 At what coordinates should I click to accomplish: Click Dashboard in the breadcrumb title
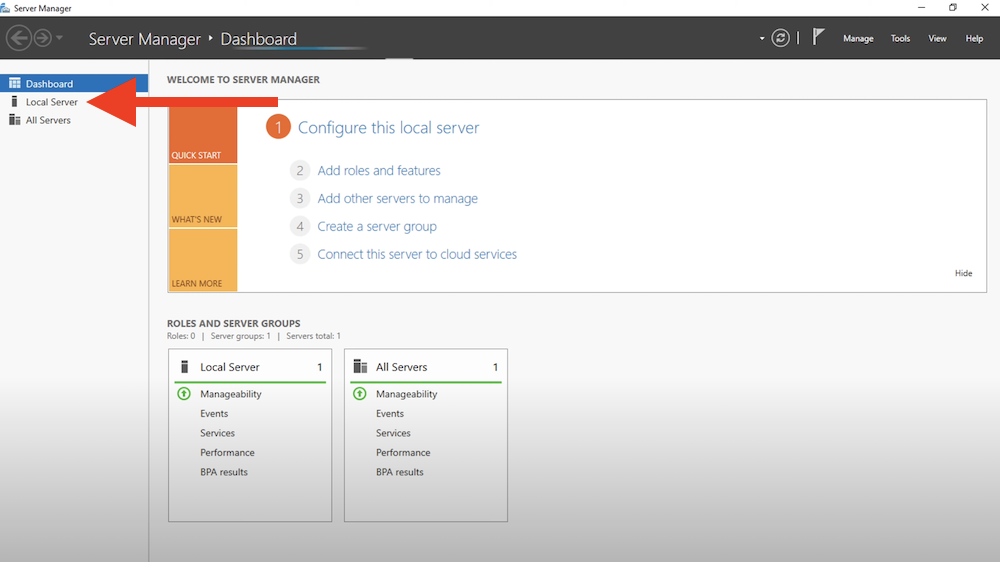point(258,39)
